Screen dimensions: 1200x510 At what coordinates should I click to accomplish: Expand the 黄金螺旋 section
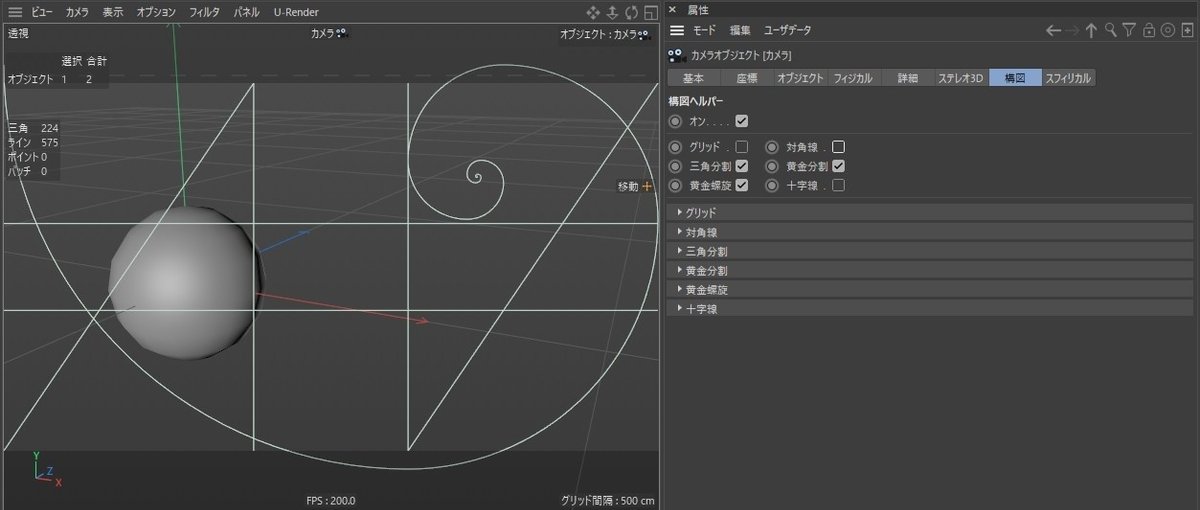pos(930,289)
